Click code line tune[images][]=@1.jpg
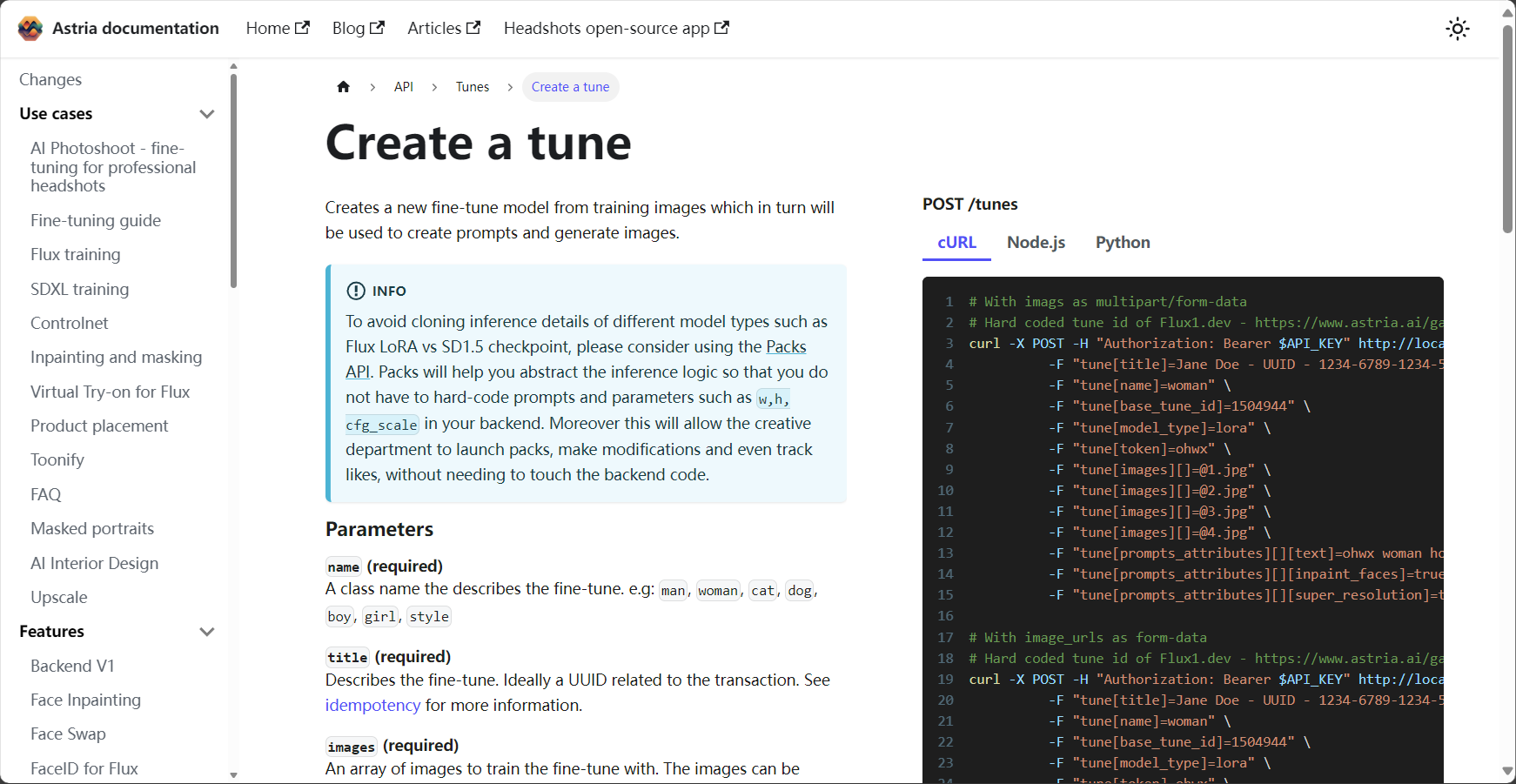Viewport: 1516px width, 784px height. [1160, 470]
